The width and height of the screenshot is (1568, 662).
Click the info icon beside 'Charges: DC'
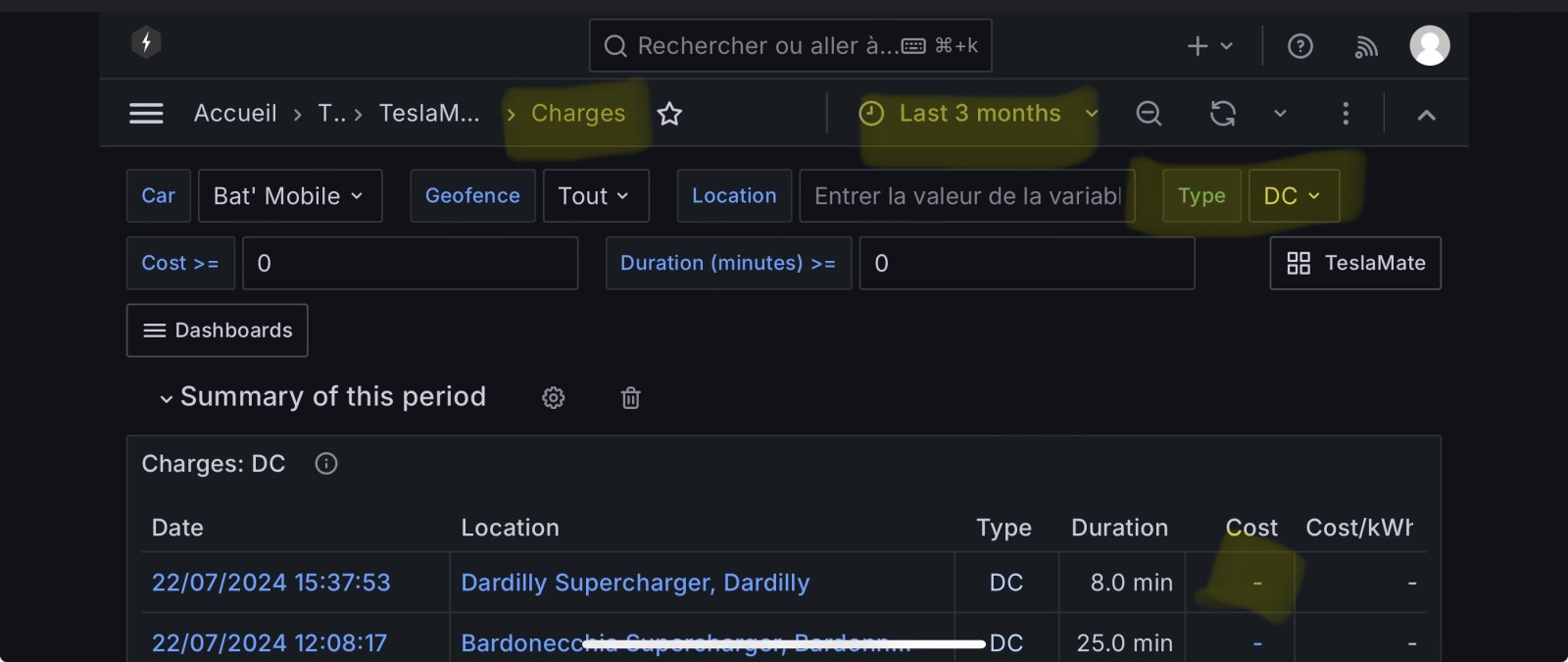[x=326, y=464]
